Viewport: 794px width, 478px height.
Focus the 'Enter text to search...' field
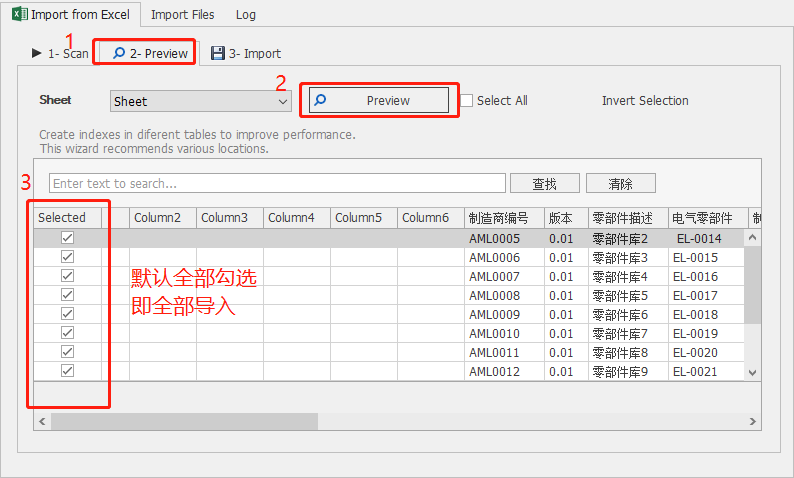(277, 184)
